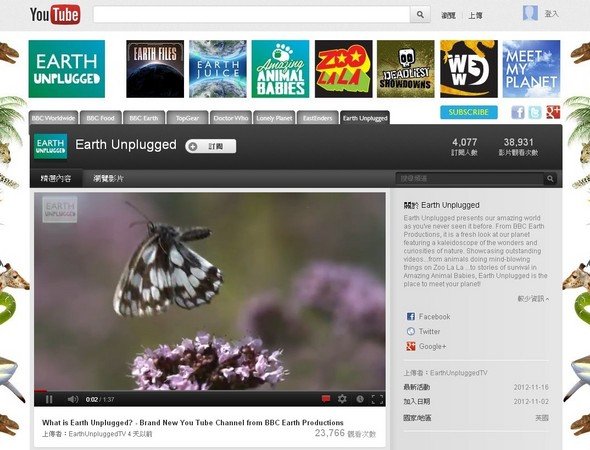Viewport: 590px width, 450px height.
Task: Click the 登入 sign in link
Action: pos(551,14)
